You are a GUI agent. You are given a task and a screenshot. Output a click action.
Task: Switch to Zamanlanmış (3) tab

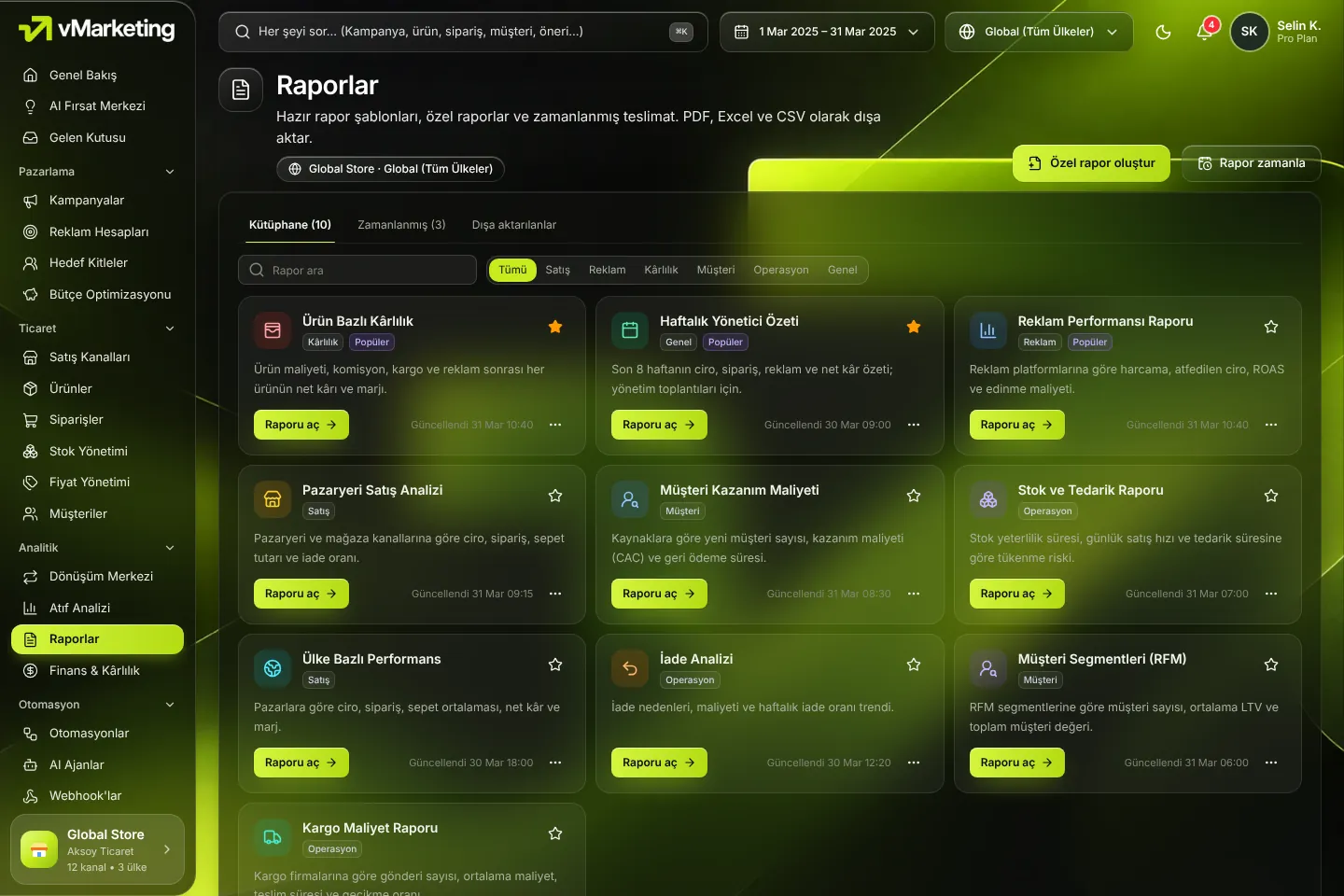pyautogui.click(x=401, y=225)
